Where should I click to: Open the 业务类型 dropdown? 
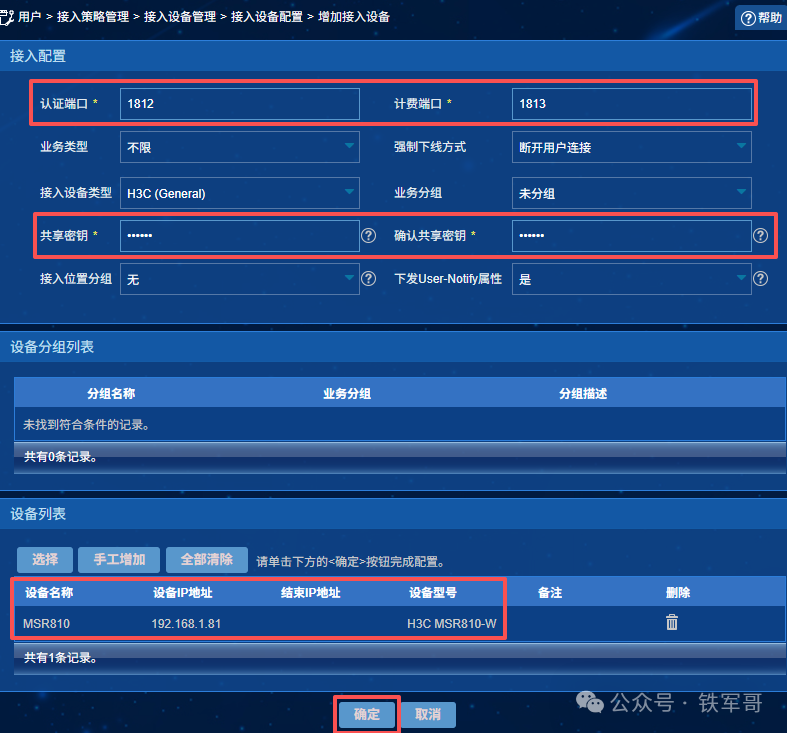coord(239,147)
